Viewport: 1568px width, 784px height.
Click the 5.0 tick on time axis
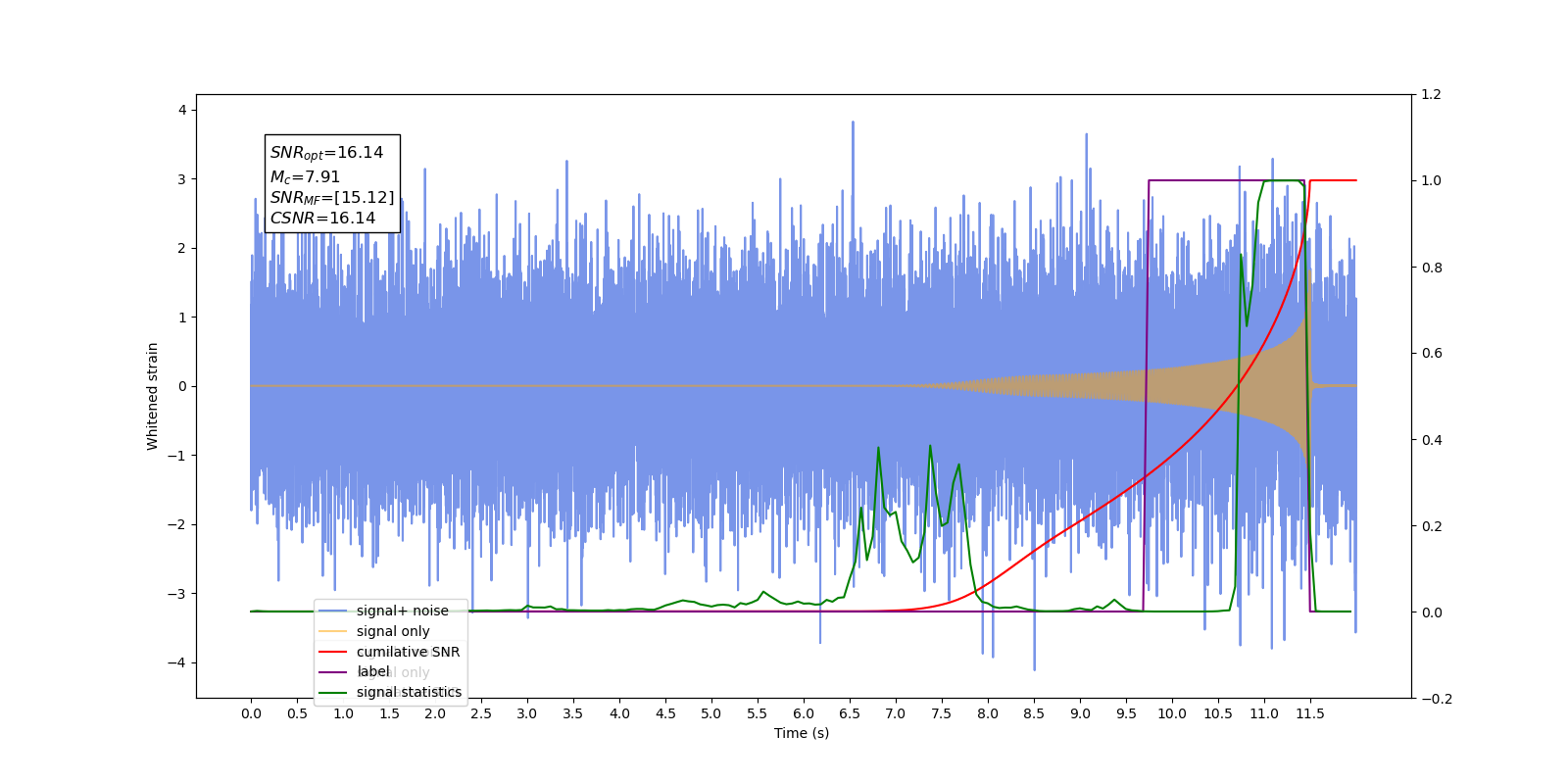(x=711, y=713)
